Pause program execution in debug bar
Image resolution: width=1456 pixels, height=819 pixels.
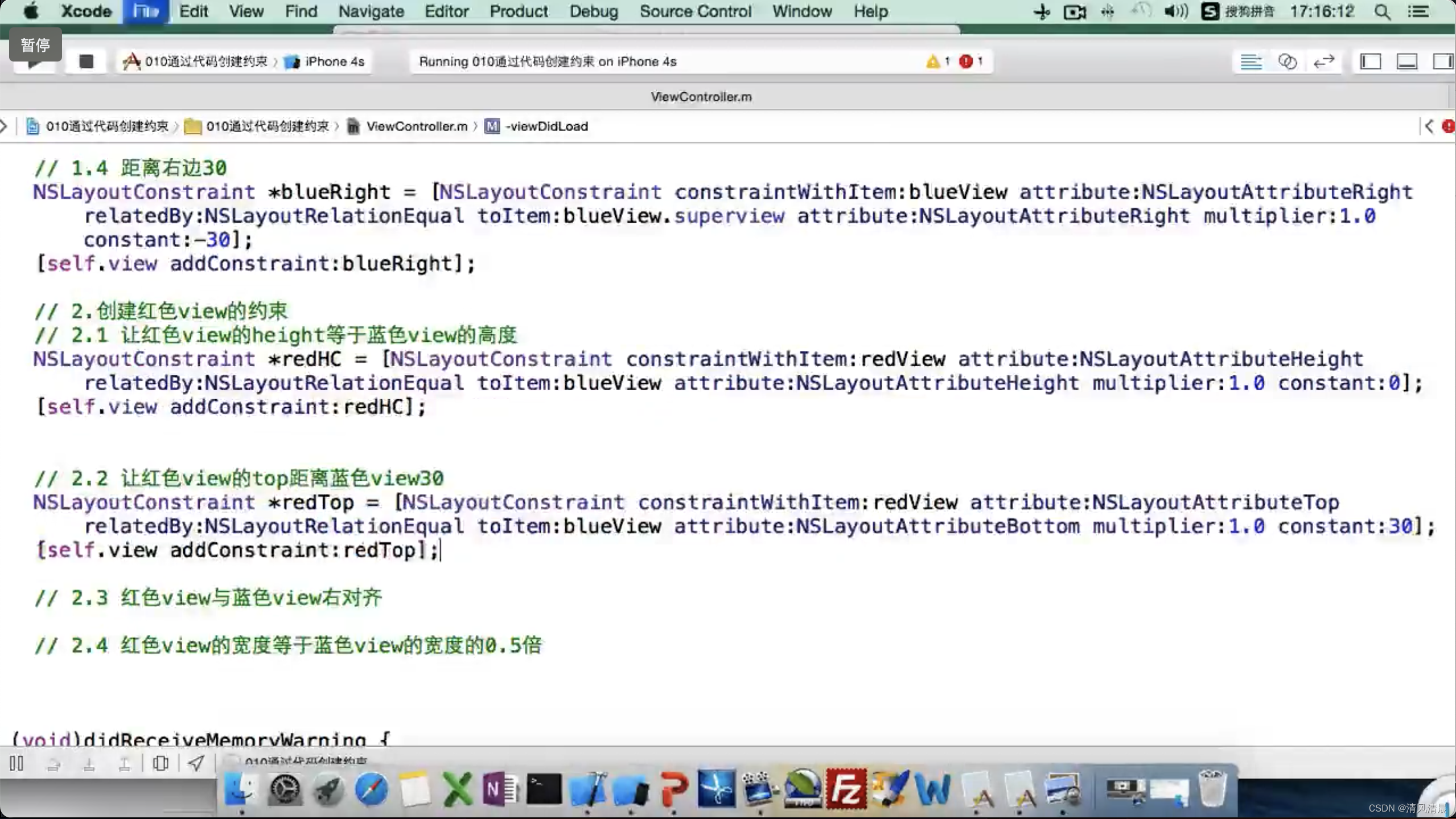pyautogui.click(x=17, y=763)
